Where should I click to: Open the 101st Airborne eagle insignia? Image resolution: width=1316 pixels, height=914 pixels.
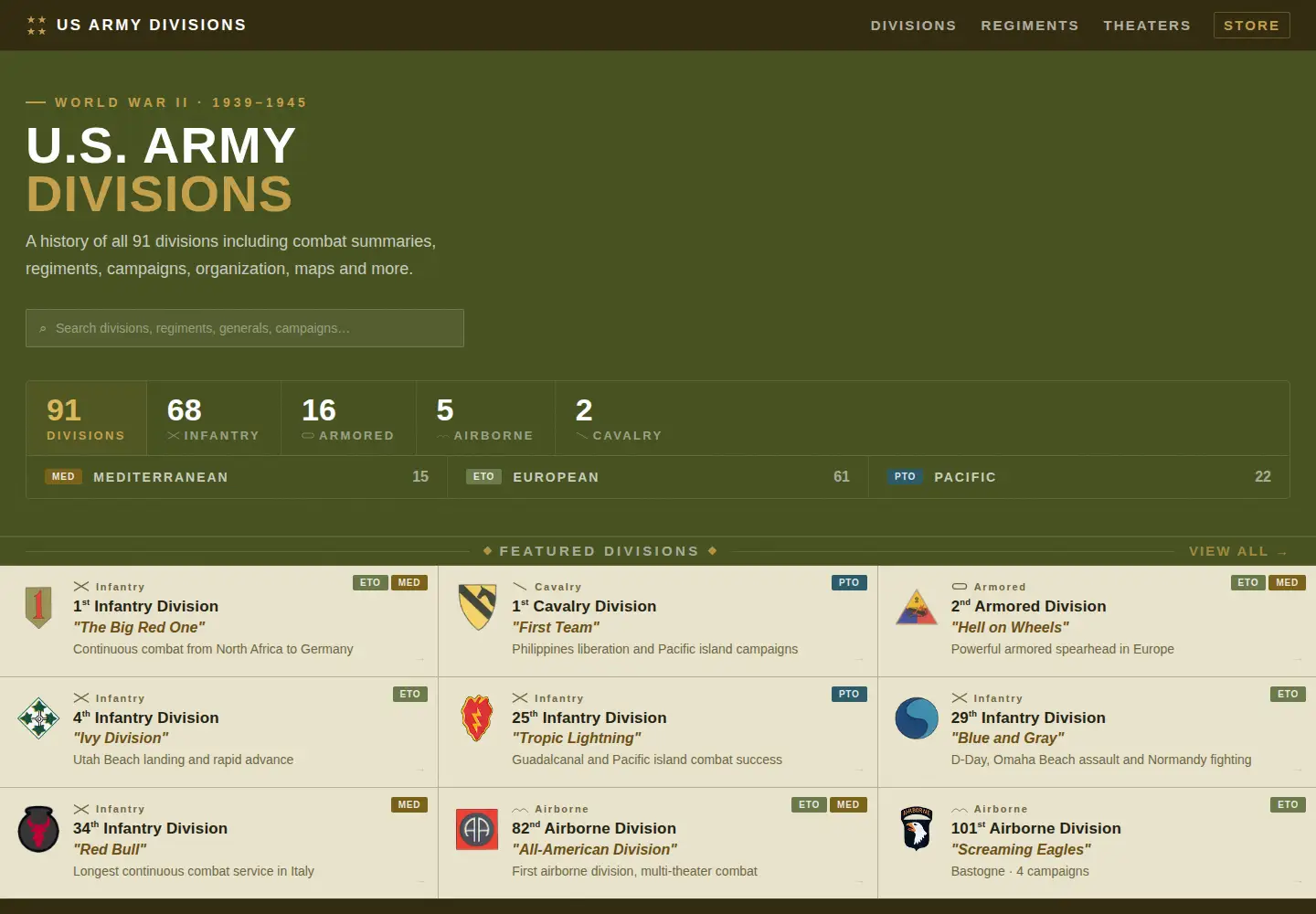pyautogui.click(x=917, y=829)
